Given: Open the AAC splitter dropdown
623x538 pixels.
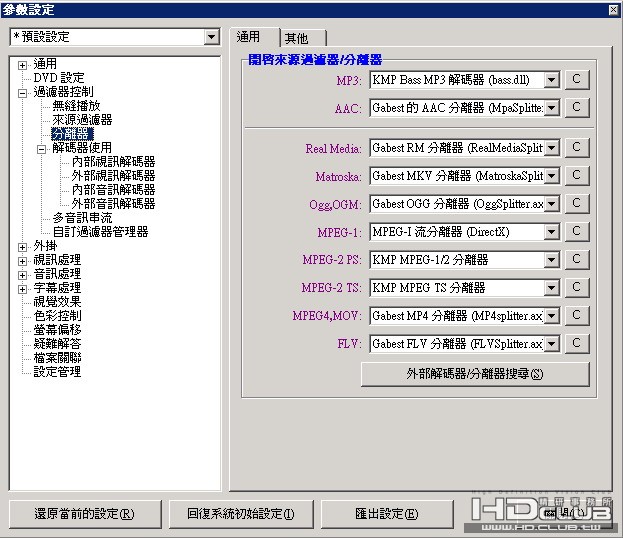Looking at the screenshot, I should tap(551, 108).
